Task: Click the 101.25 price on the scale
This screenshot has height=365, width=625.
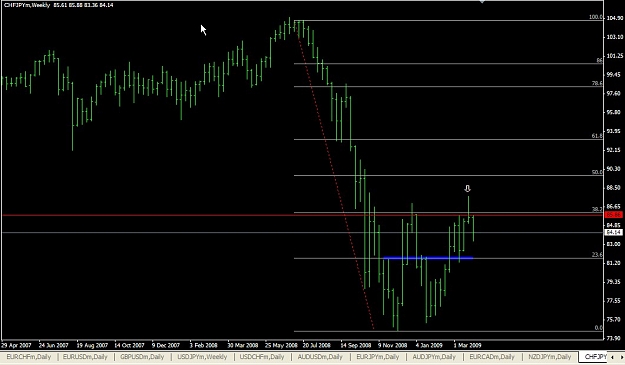Action: [x=614, y=56]
